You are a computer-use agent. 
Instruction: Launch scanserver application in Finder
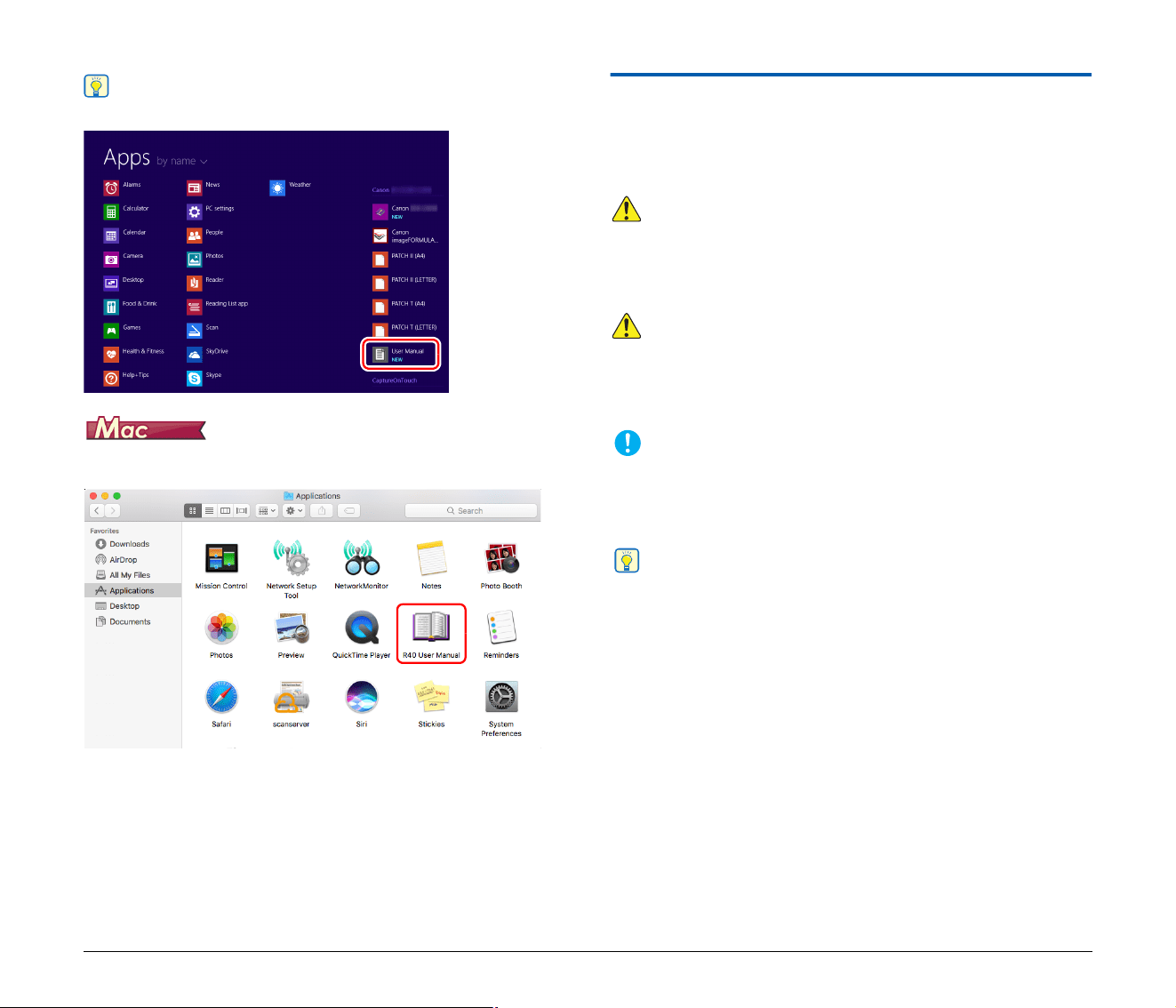pos(292,704)
